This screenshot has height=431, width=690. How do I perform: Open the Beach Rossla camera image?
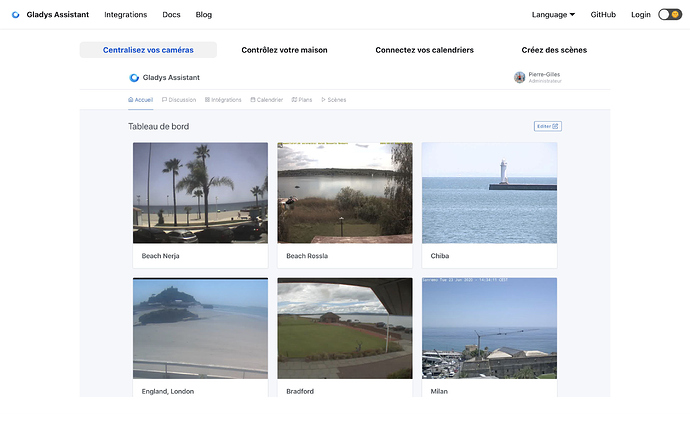pyautogui.click(x=345, y=192)
